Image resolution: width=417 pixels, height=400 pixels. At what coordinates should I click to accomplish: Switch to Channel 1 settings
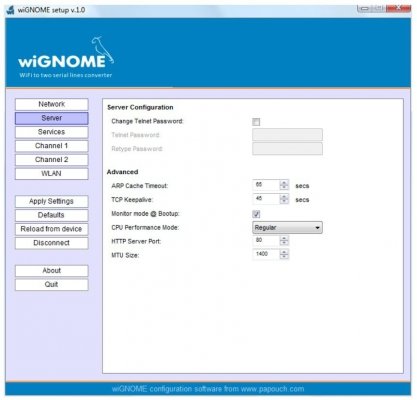click(x=52, y=146)
